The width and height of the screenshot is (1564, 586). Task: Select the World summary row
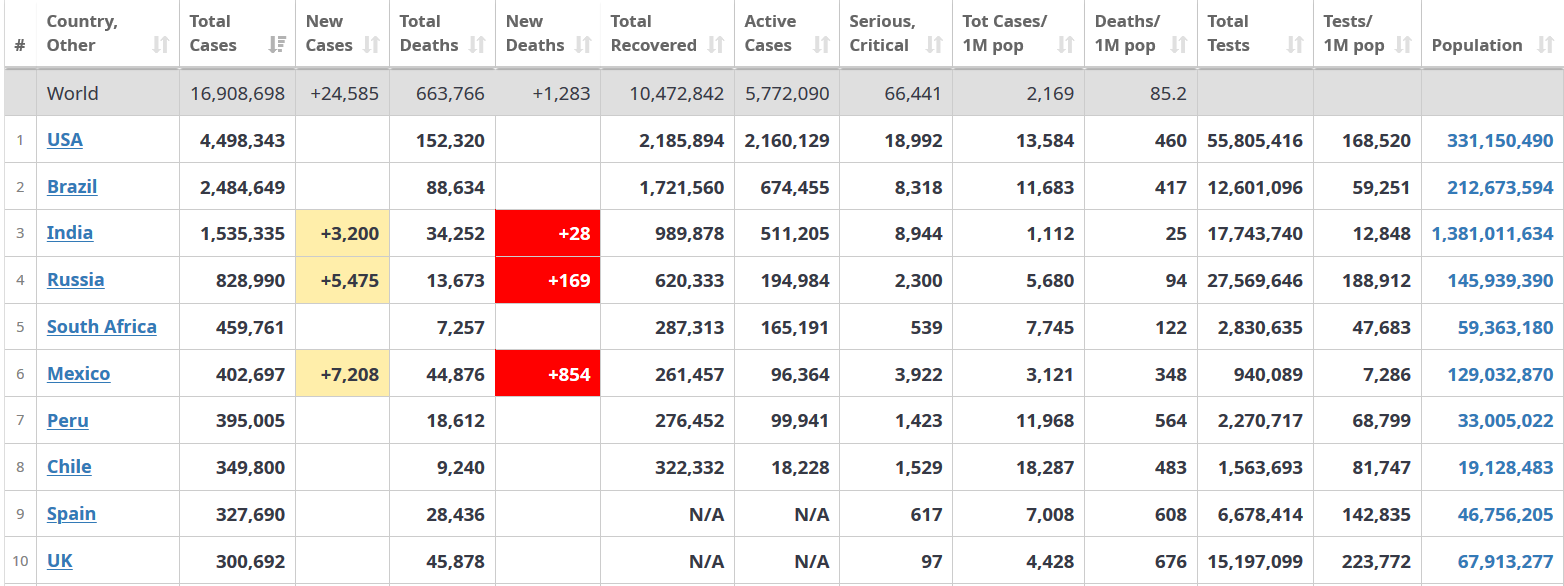pos(73,94)
